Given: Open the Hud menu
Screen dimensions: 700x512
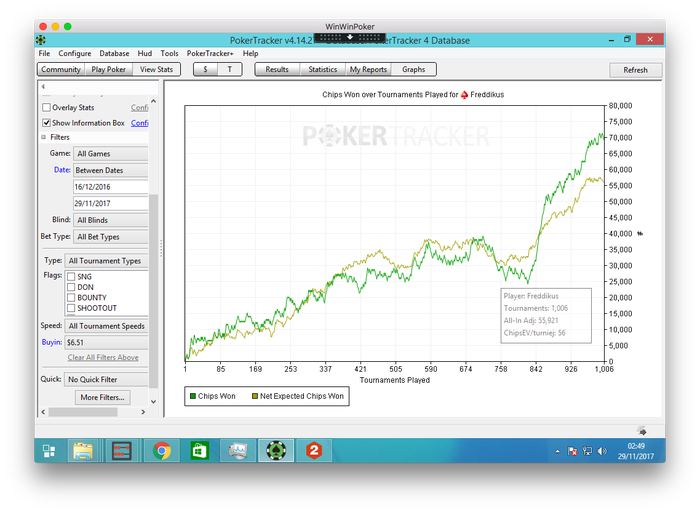Looking at the screenshot, I should click(x=145, y=54).
